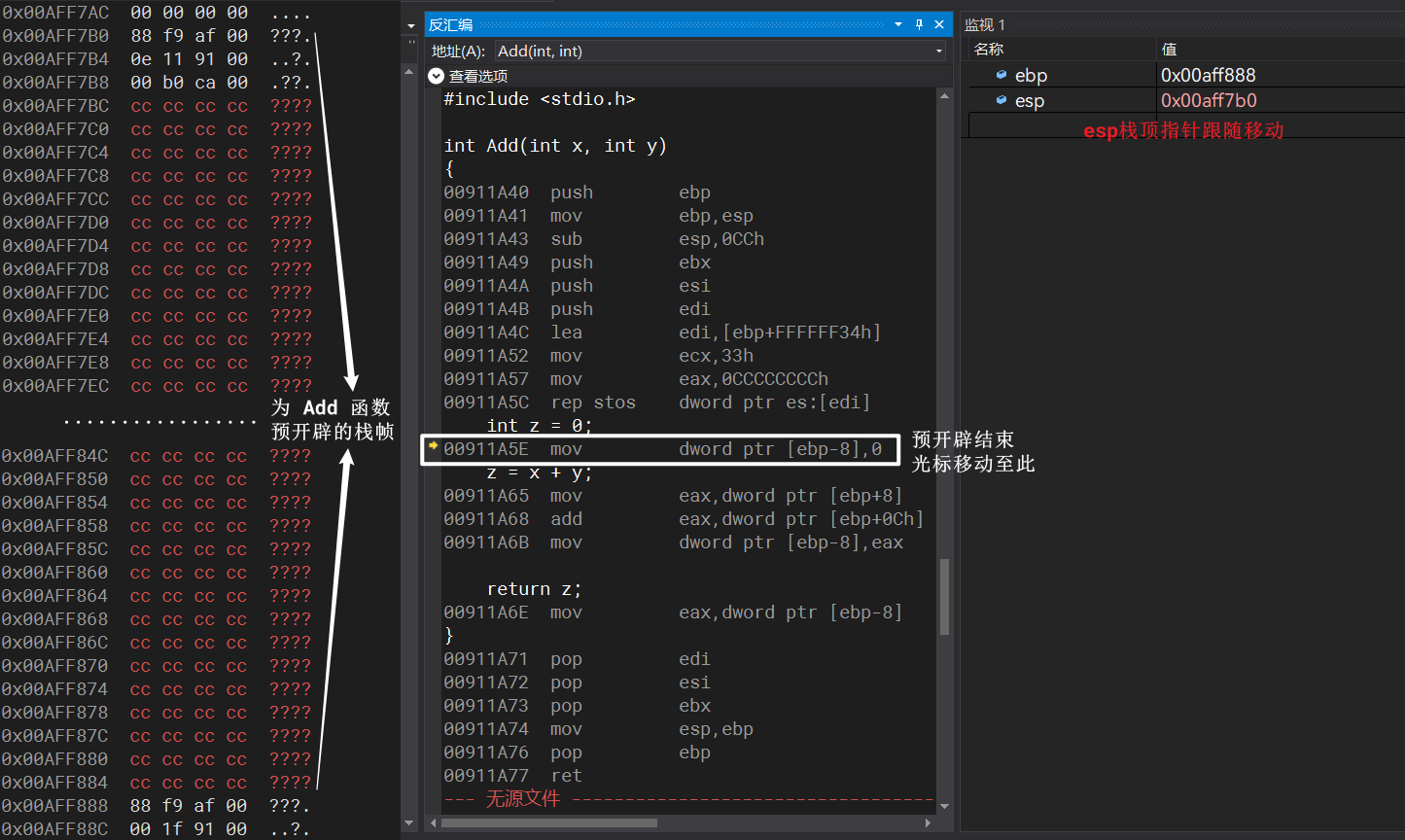Open window position menu of 反汇编 panel

898,24
